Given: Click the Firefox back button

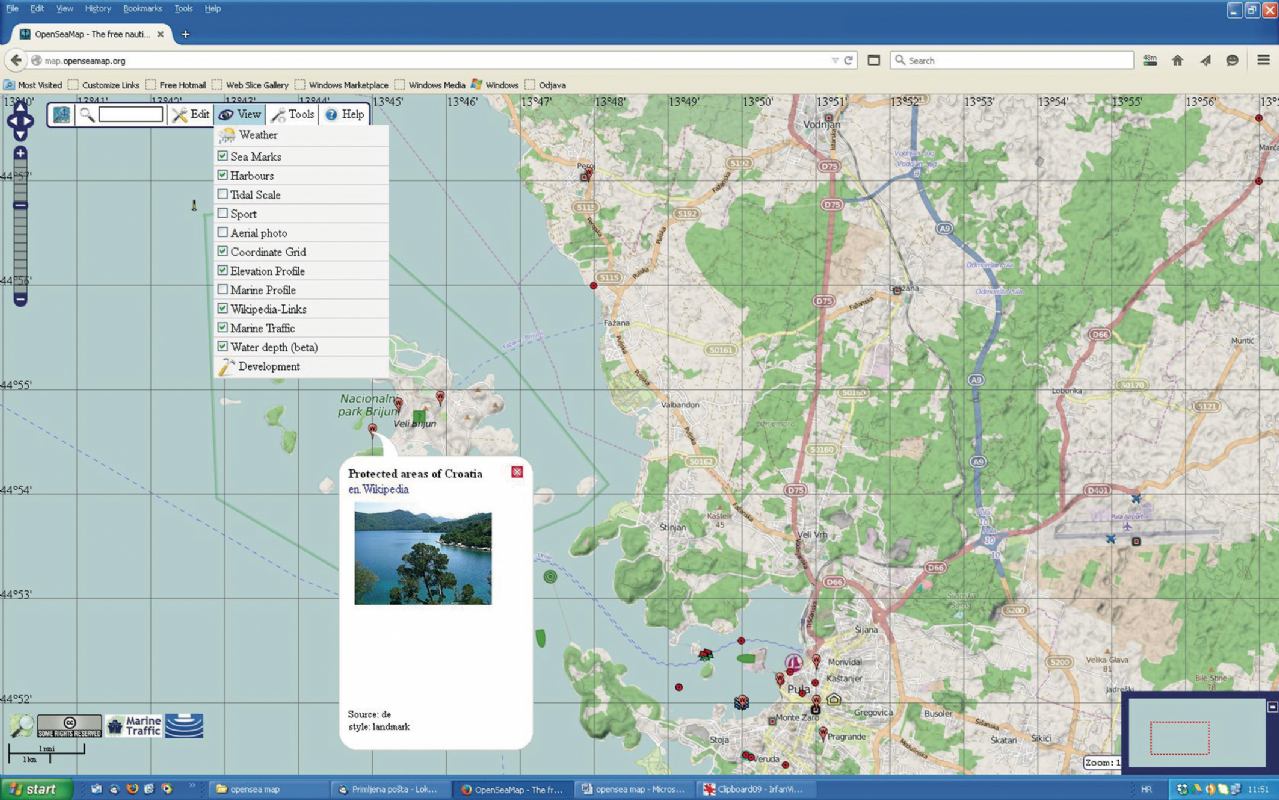Looking at the screenshot, I should click(16, 61).
